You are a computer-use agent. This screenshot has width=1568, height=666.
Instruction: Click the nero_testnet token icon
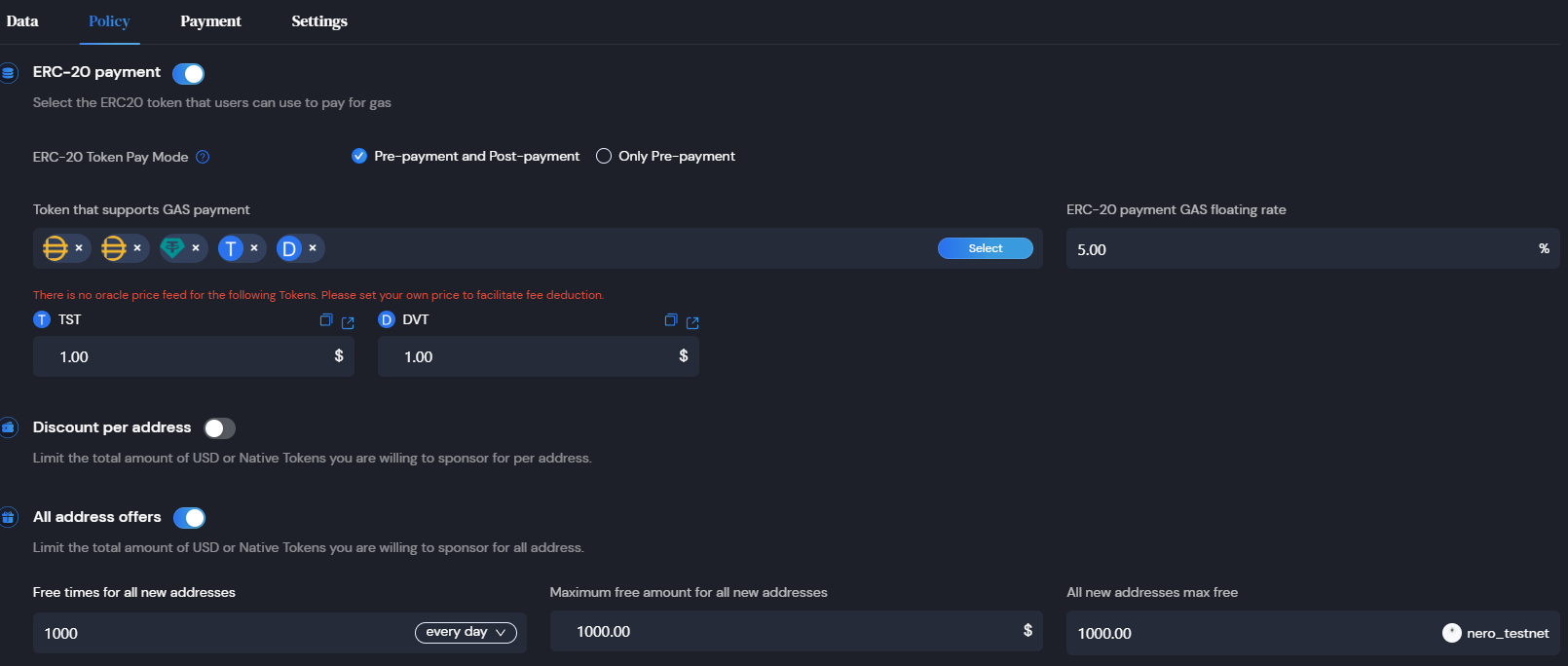coord(1451,633)
